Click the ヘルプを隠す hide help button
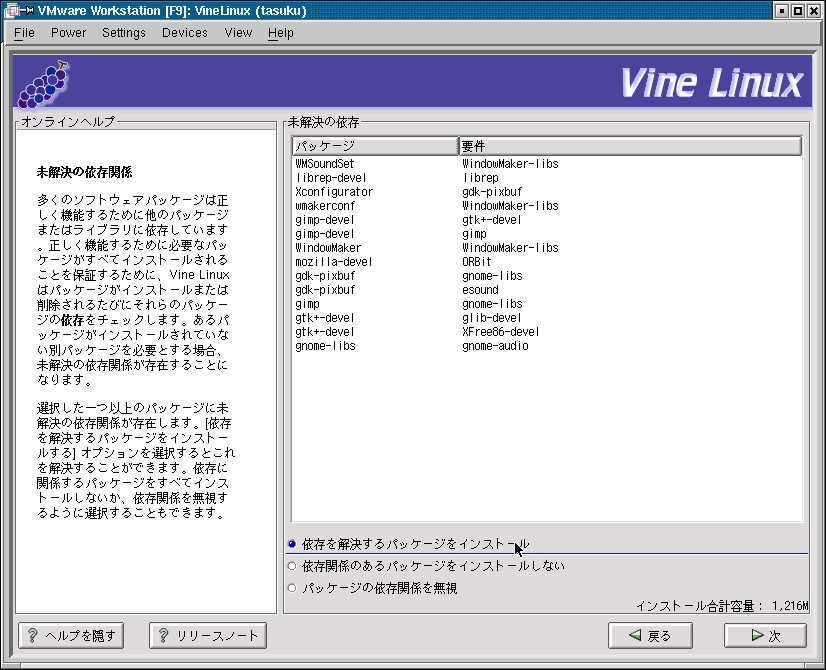Viewport: 826px width, 670px height. [x=71, y=635]
